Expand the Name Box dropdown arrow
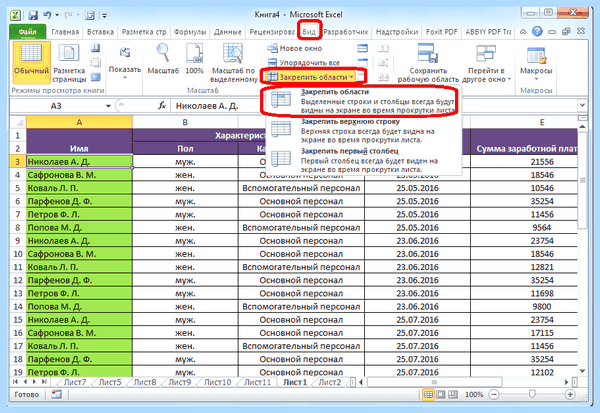Viewport: 600px width, 413px height. click(x=108, y=106)
